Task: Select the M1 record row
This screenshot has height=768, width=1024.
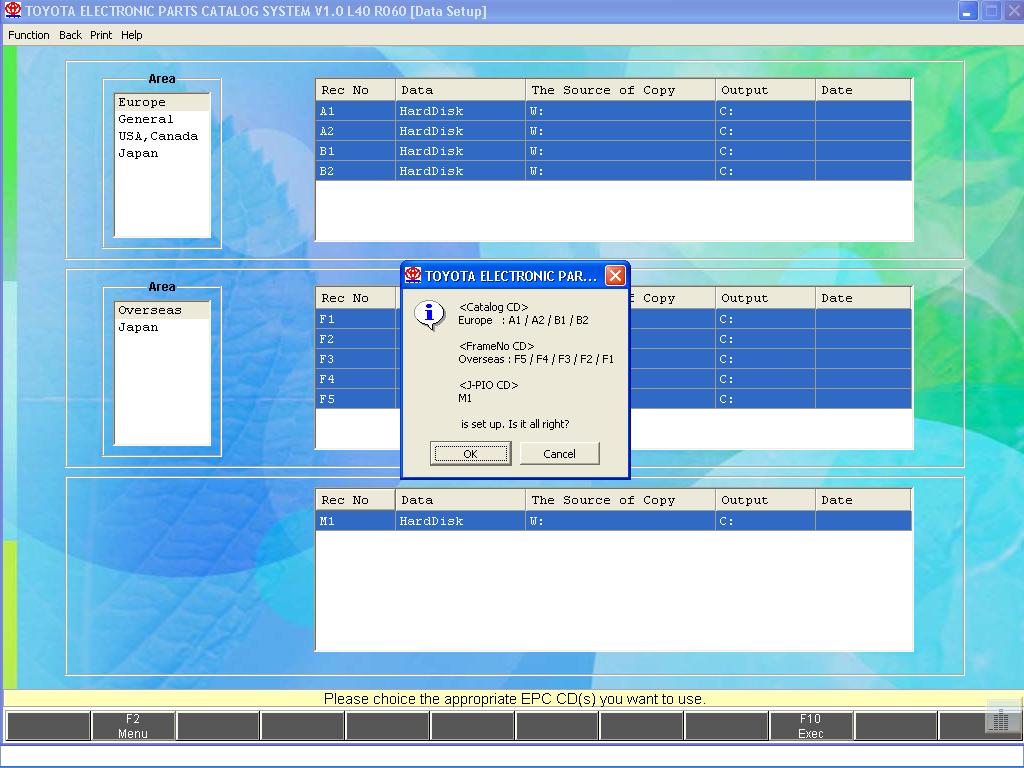Action: (613, 521)
